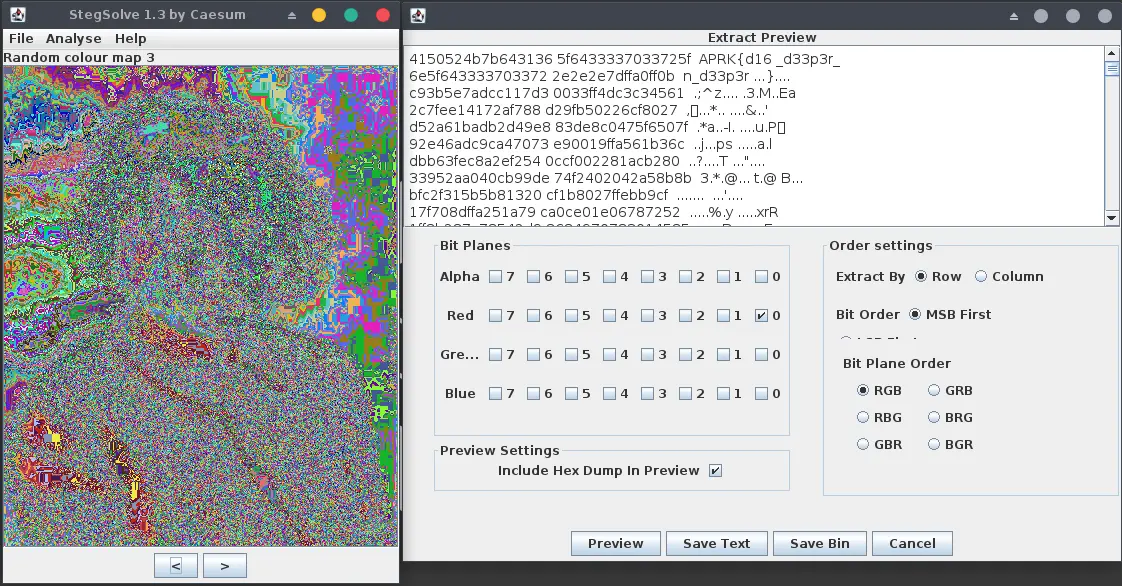Enable Green bit plane 0
1122x586 pixels.
pos(761,354)
